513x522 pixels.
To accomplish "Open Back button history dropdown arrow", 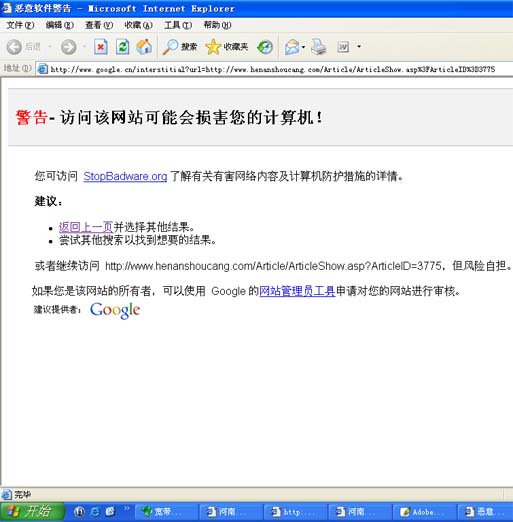I will pos(50,47).
